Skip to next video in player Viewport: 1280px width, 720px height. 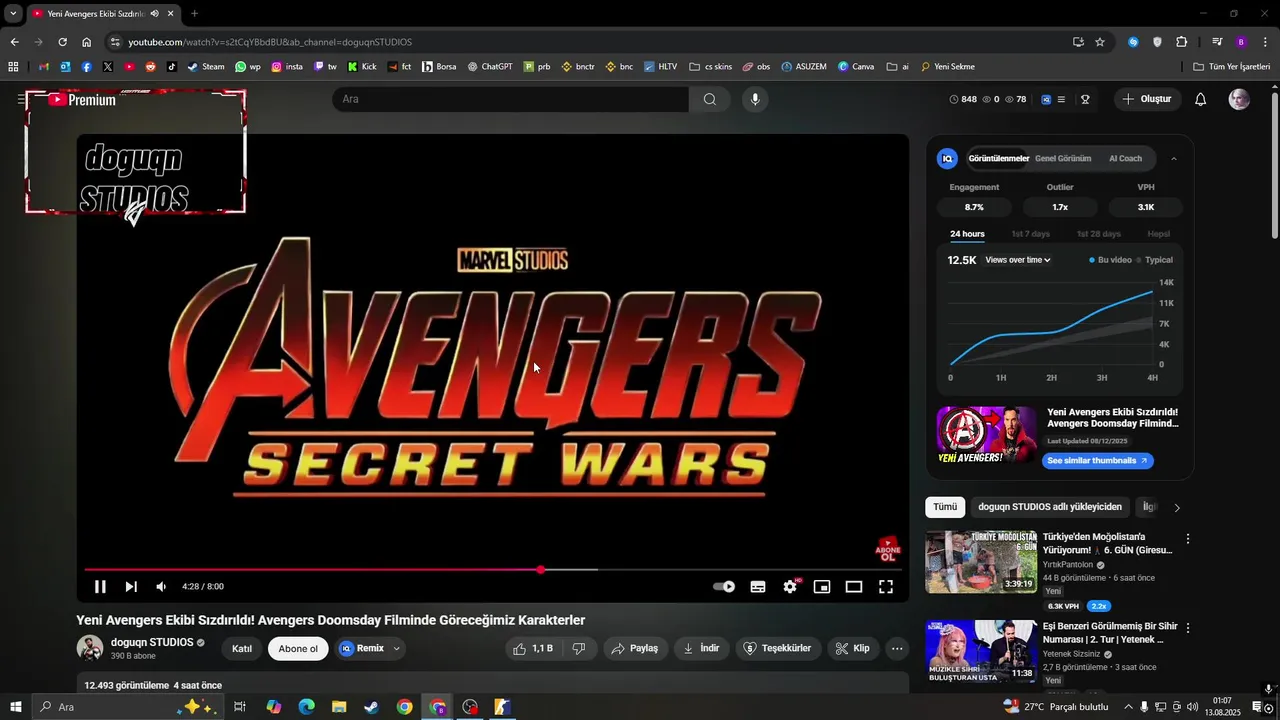(131, 587)
